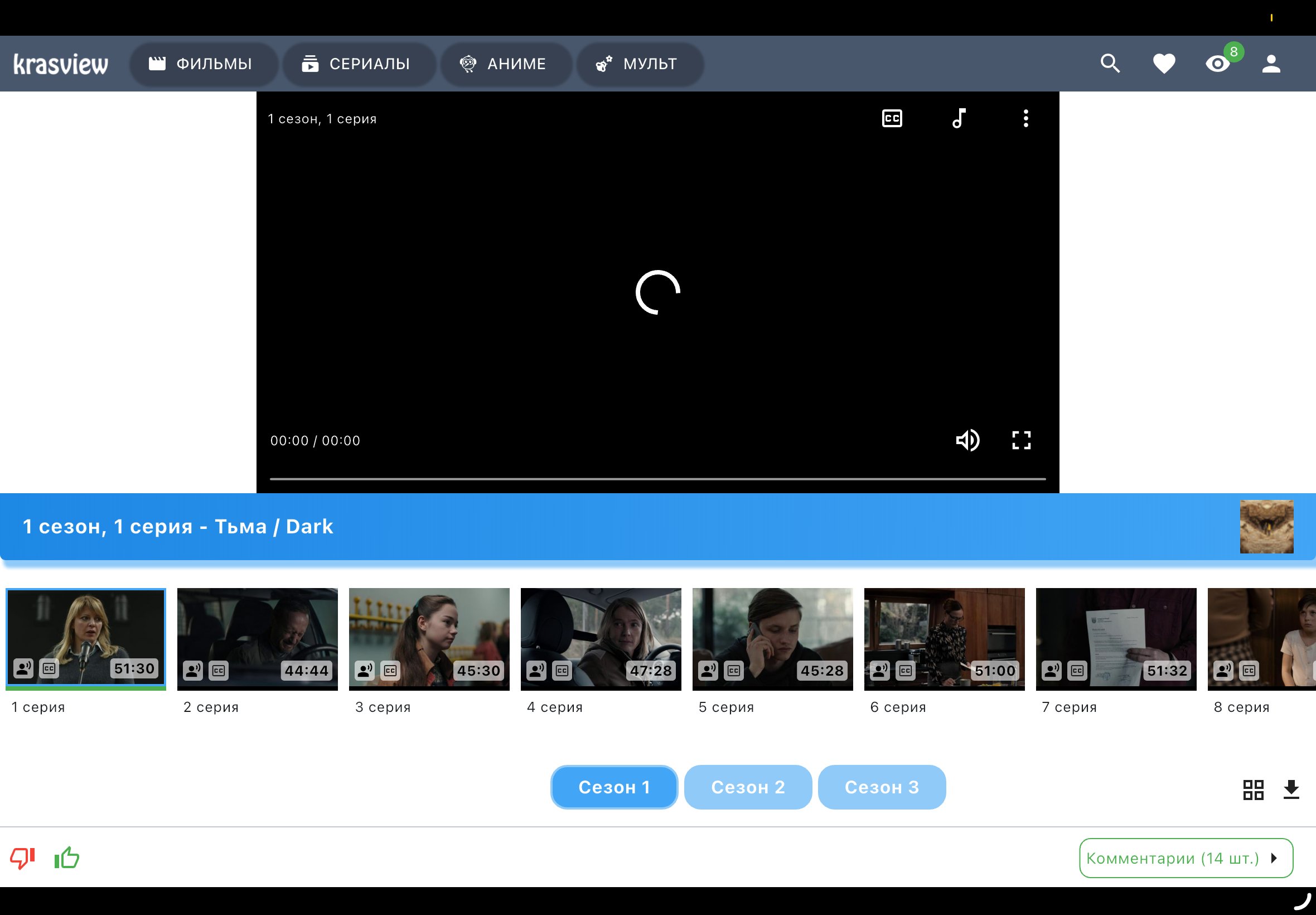Click the download arrow icon
The image size is (1316, 915).
coord(1291,789)
